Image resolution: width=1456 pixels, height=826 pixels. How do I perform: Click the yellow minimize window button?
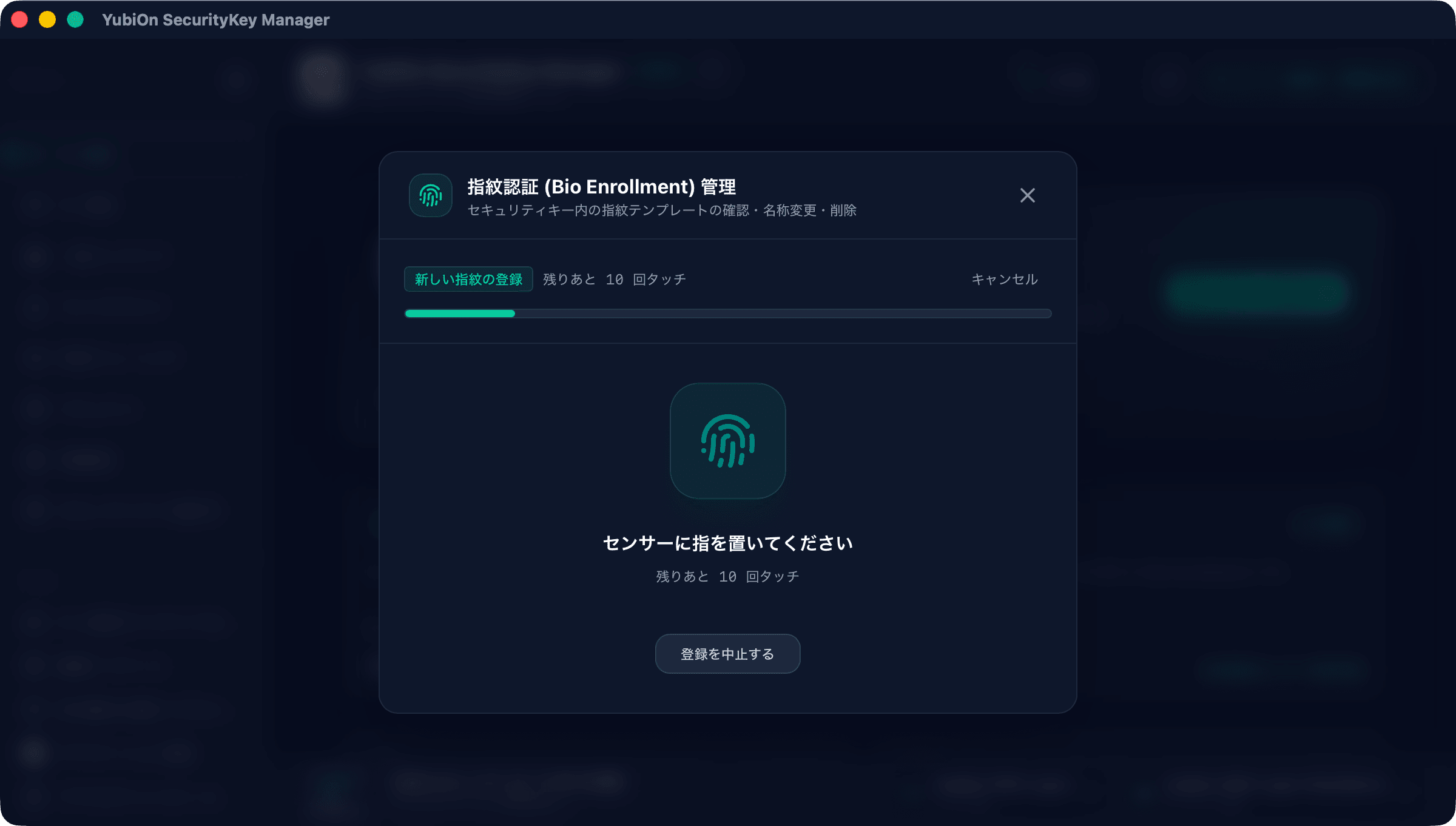tap(47, 19)
